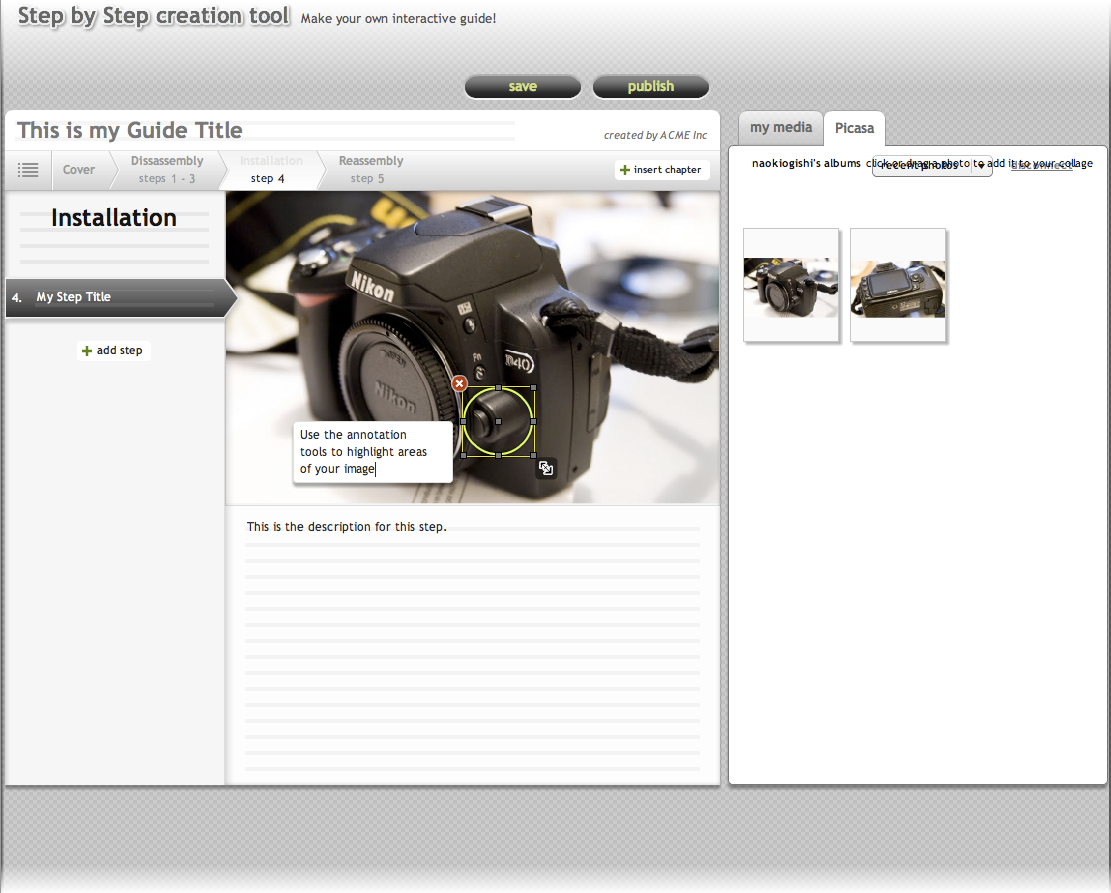The image size is (1111, 893).
Task: Click the disconnect link in Picasa panel
Action: click(x=1042, y=165)
